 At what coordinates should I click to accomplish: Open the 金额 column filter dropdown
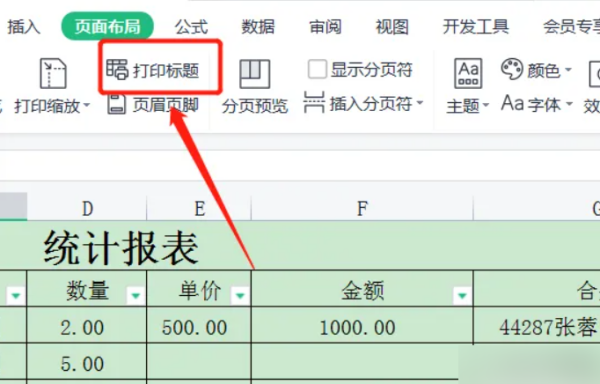[x=462, y=295]
